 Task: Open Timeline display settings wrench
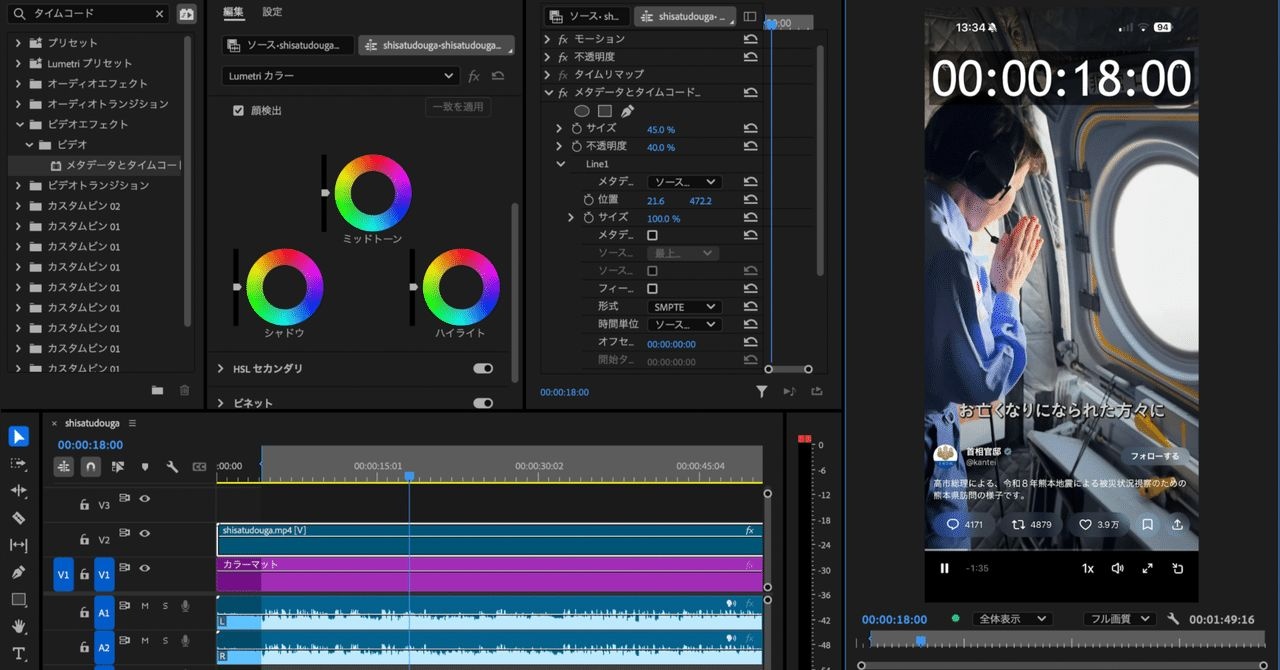pyautogui.click(x=172, y=466)
